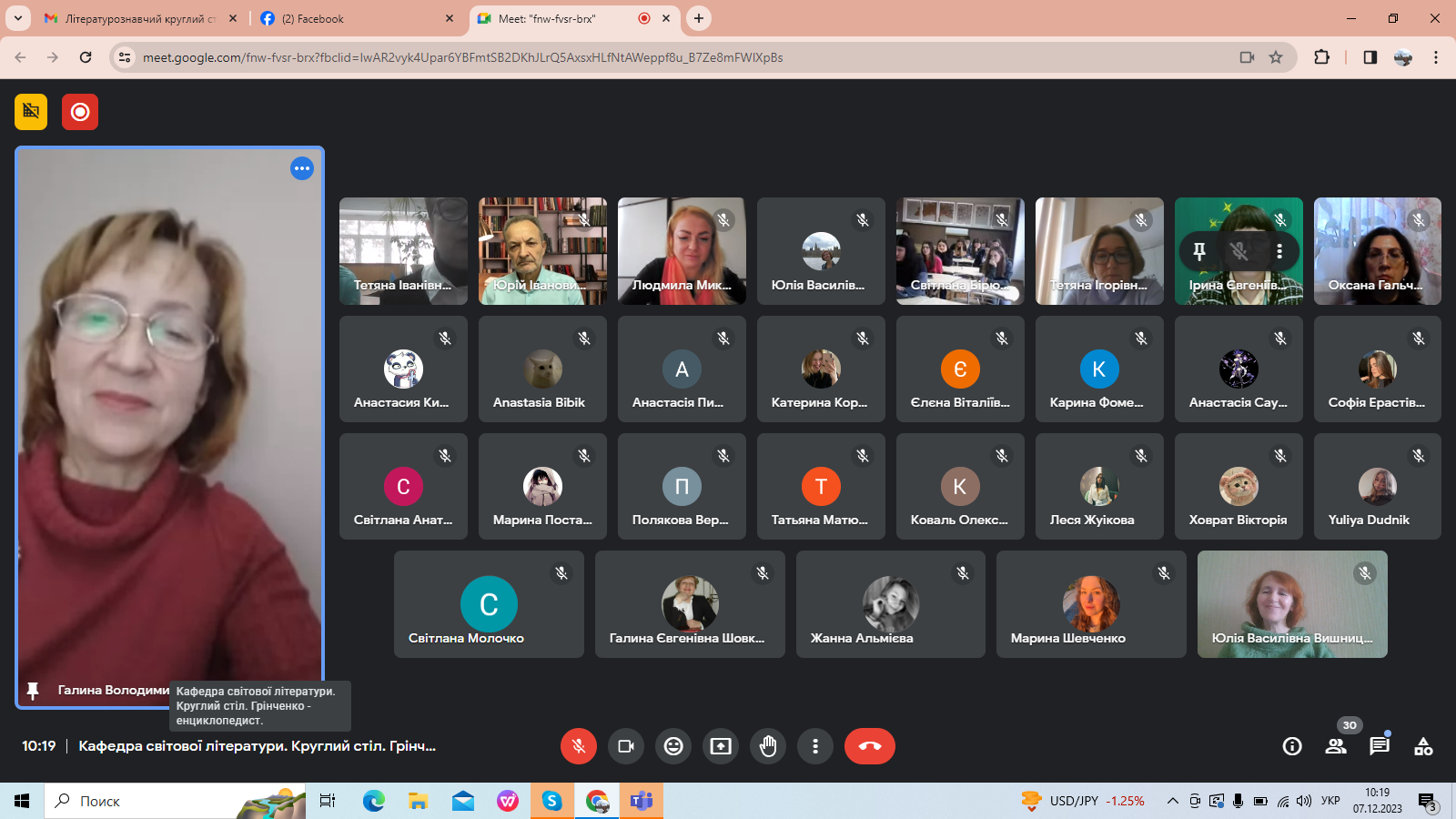Show the participants list panel
Screen dimensions: 1456x819
[x=1336, y=746]
